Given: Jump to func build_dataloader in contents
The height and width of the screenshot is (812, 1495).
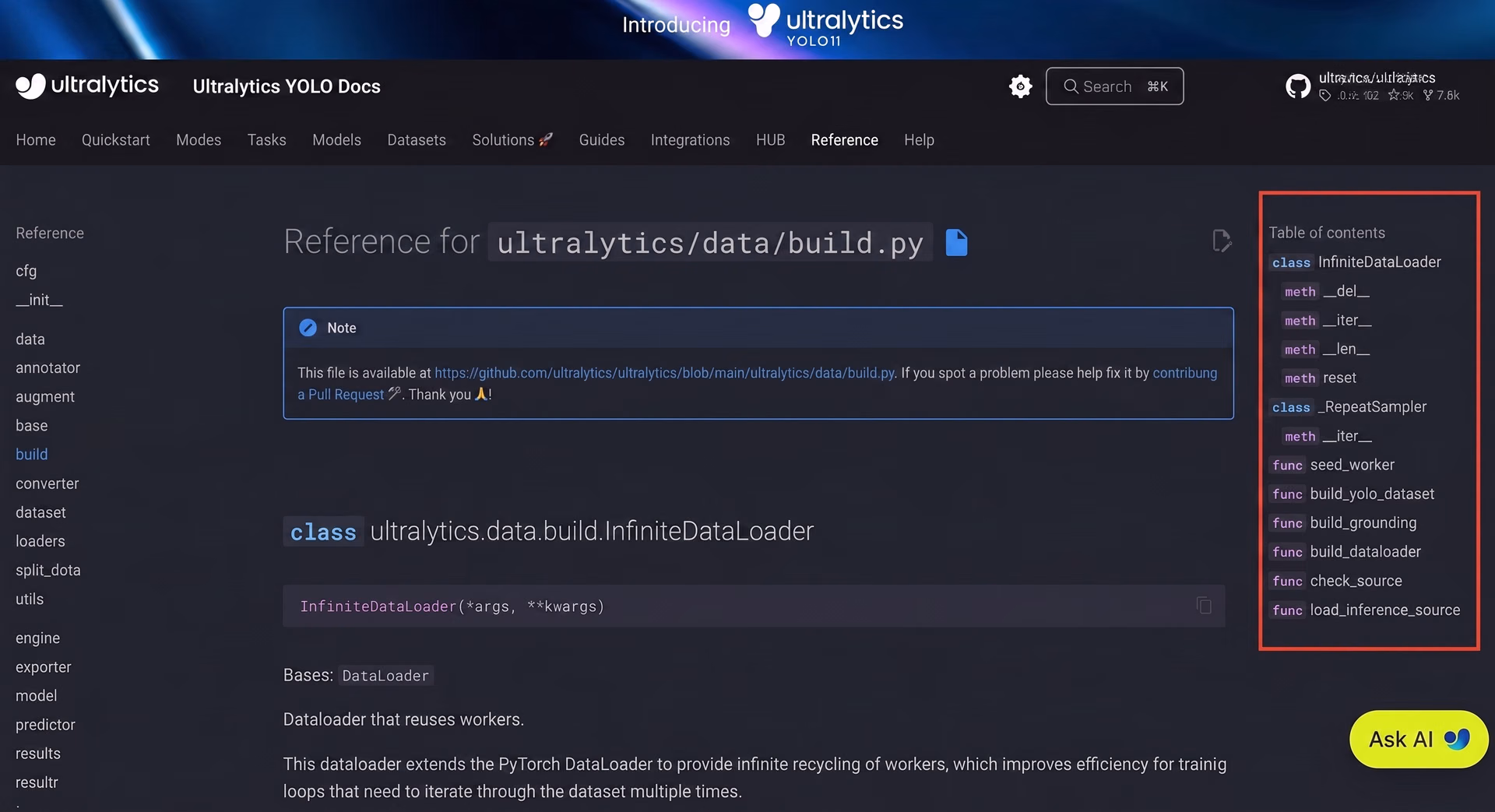Looking at the screenshot, I should 1345,552.
